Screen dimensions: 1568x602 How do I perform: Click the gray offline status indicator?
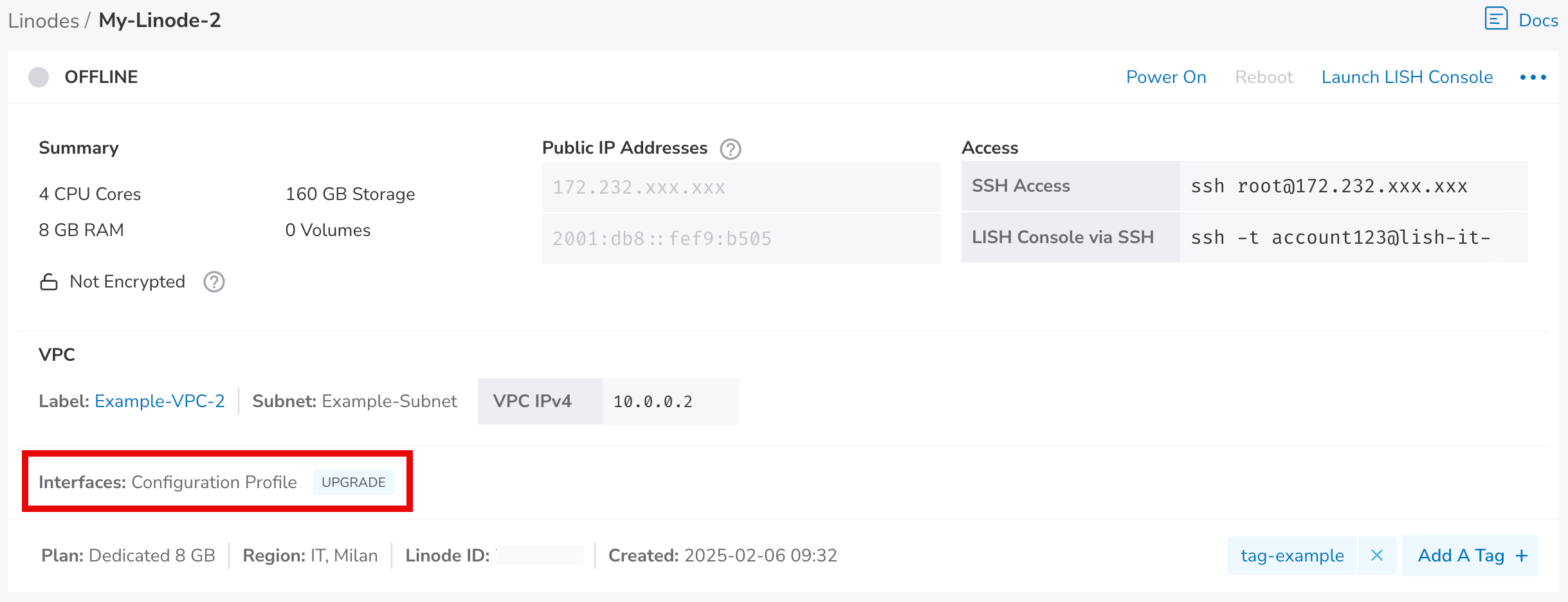[x=39, y=77]
